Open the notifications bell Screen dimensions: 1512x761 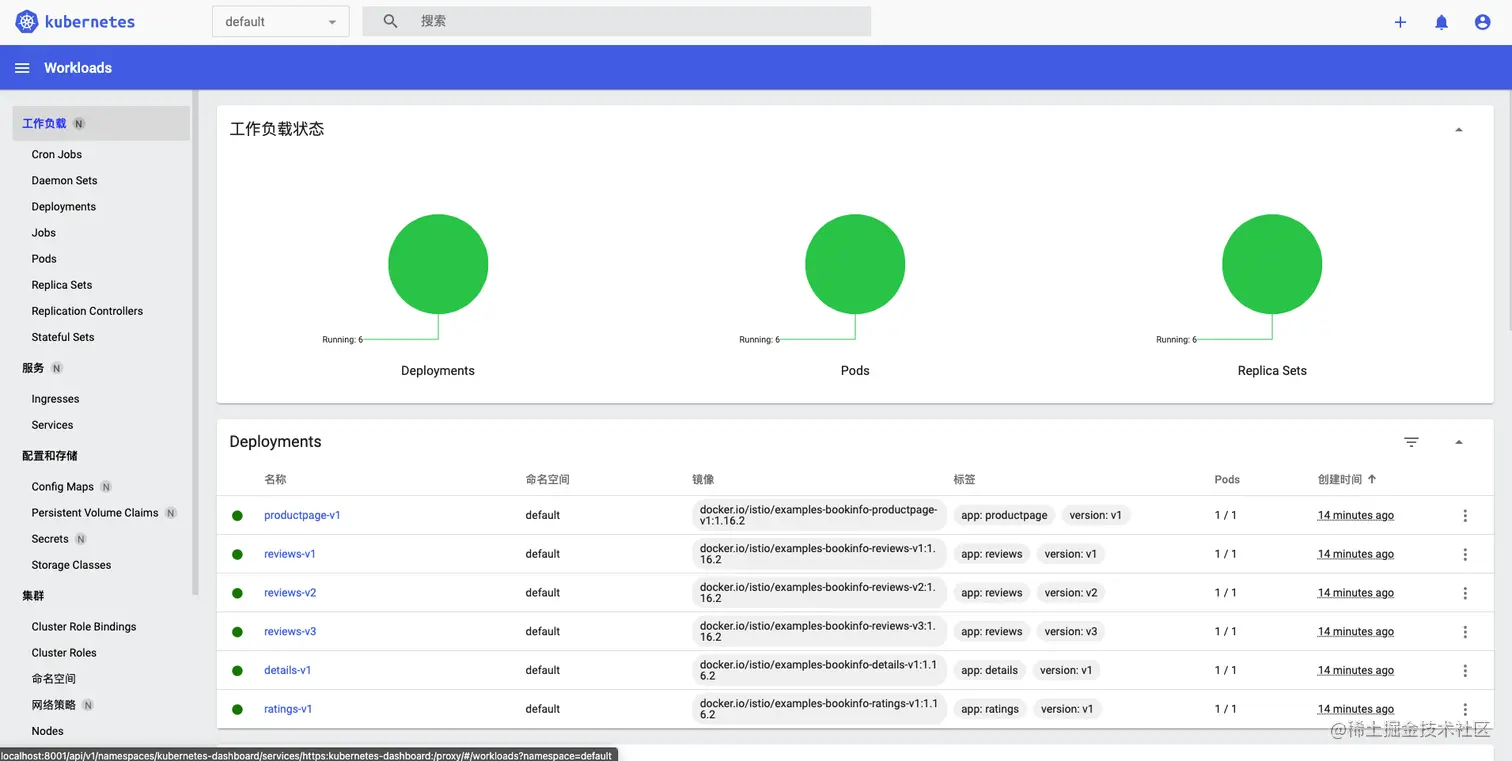point(1441,21)
